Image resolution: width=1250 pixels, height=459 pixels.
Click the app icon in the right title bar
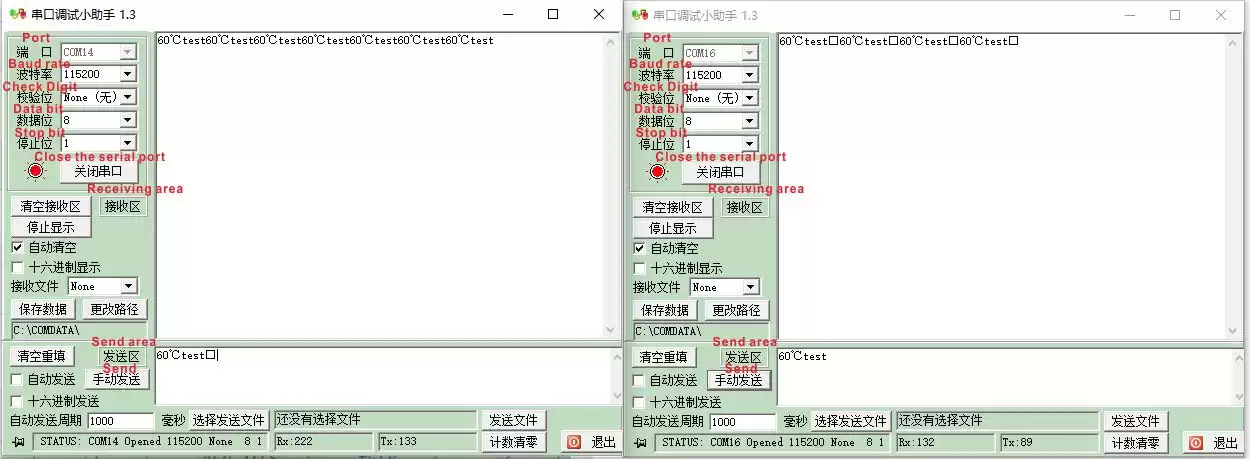[638, 16]
